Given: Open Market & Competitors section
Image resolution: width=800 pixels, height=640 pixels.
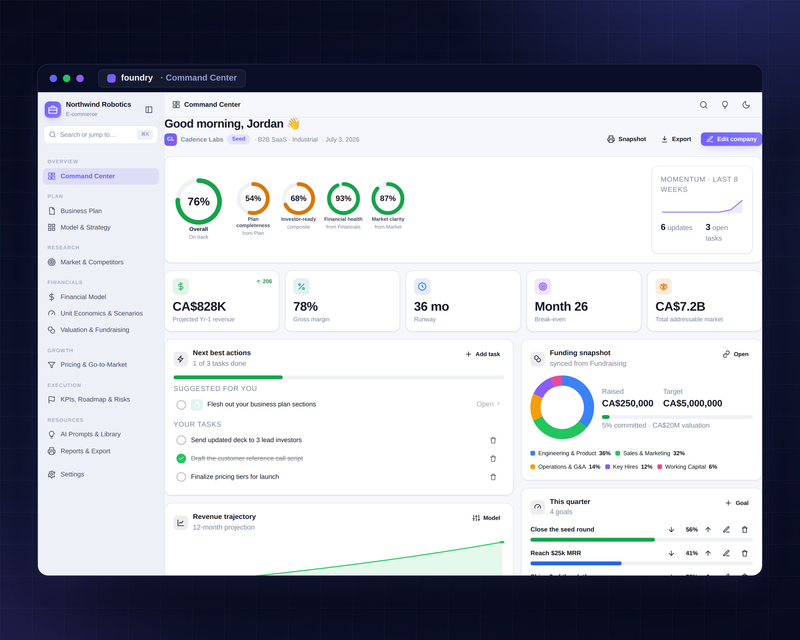Looking at the screenshot, I should [x=101, y=262].
